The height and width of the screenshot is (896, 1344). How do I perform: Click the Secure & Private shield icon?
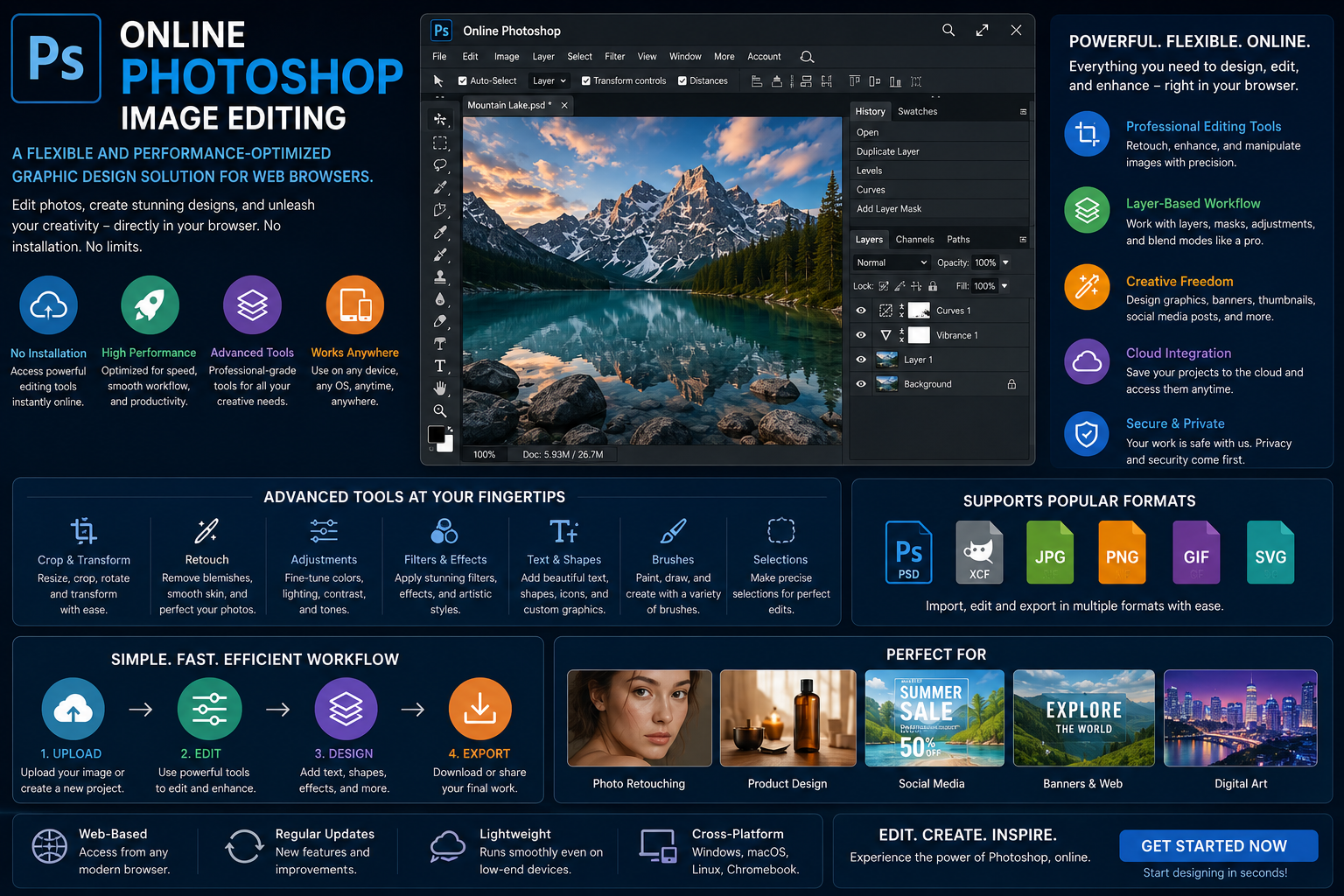[1087, 434]
